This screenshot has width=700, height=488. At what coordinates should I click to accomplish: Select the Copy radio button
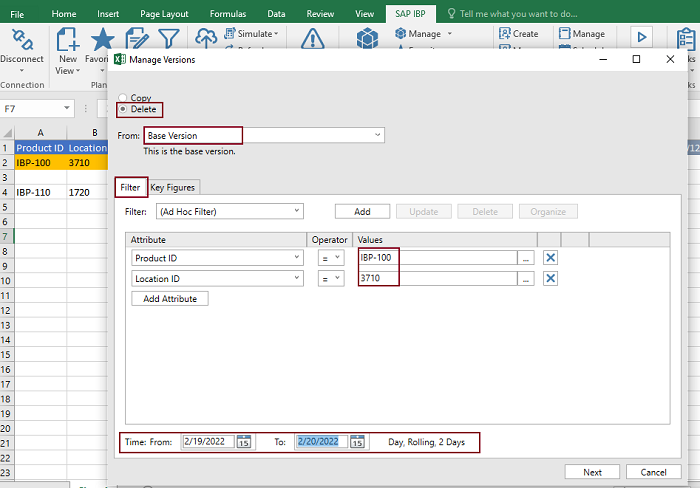pos(122,97)
